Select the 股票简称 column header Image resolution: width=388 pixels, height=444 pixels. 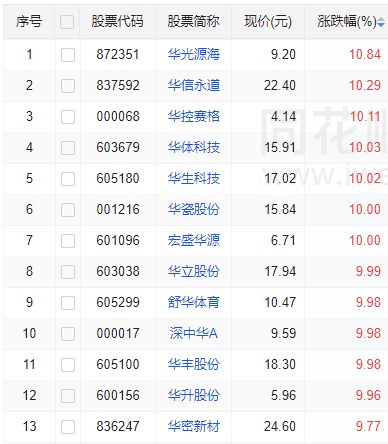[x=194, y=22]
